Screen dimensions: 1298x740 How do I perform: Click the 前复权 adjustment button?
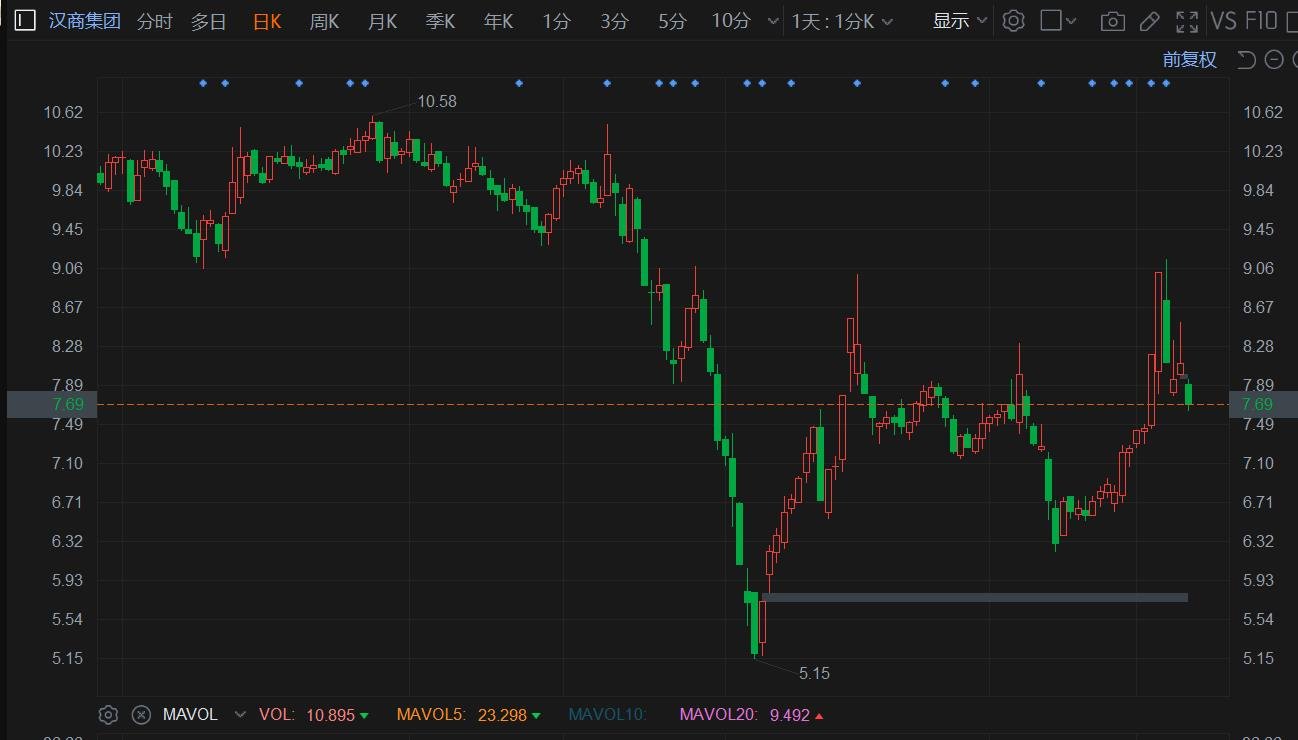pos(1190,59)
